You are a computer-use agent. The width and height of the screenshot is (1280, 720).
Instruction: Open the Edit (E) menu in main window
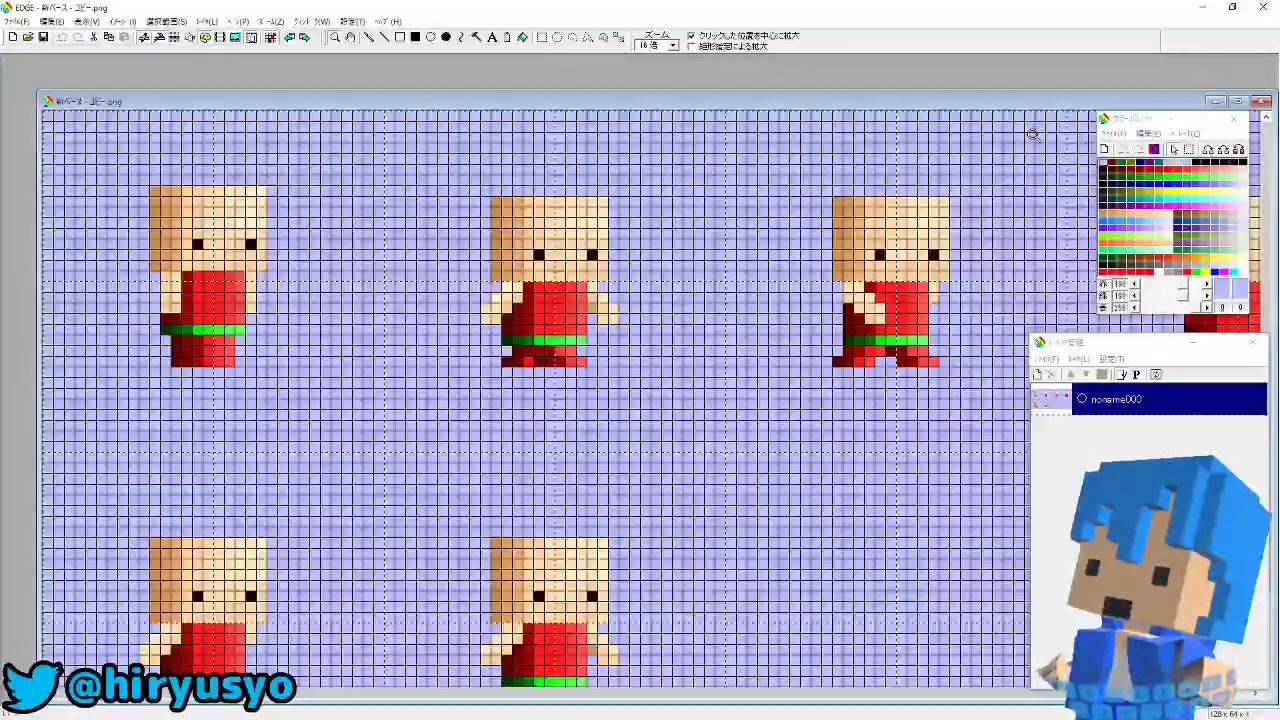click(52, 21)
